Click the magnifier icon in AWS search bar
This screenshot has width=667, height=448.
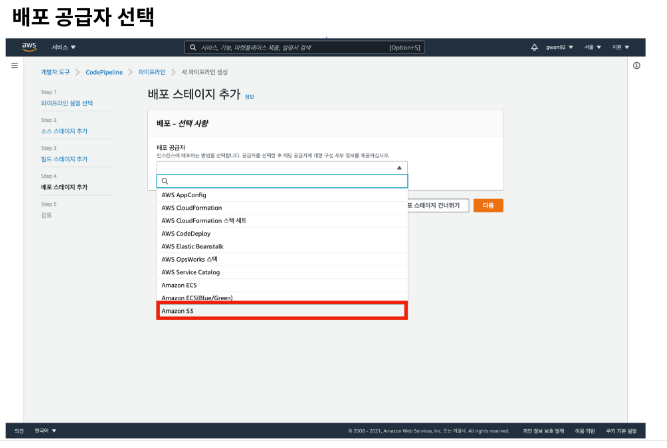[x=193, y=47]
